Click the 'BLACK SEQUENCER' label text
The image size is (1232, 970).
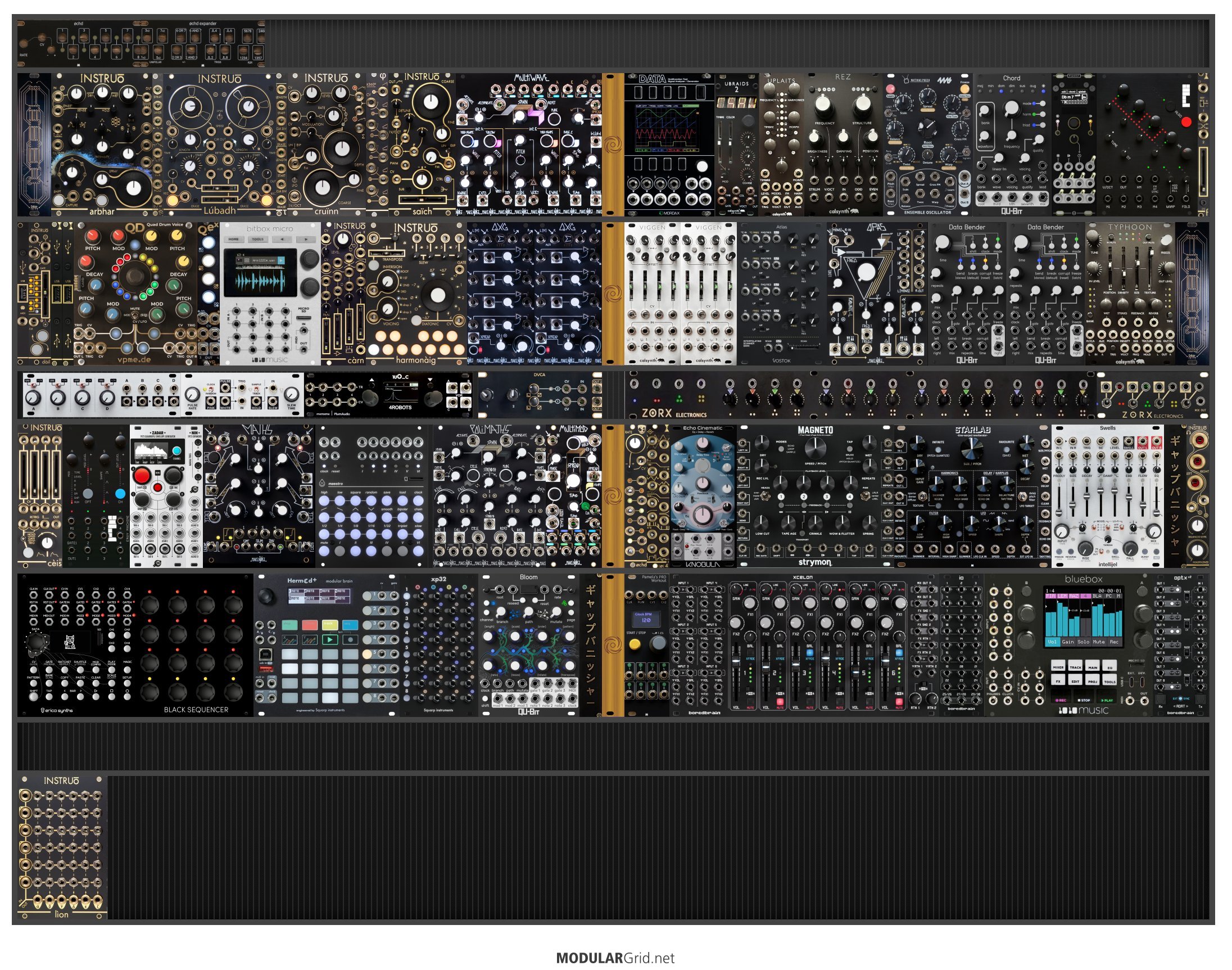[196, 709]
